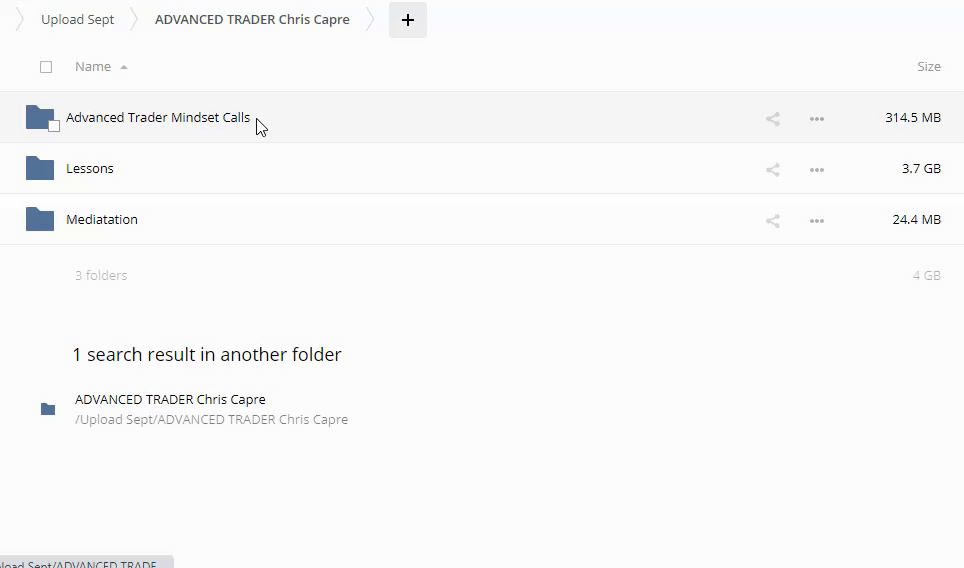Viewport: 964px width, 568px height.
Task: Share the Advanced Trader Mindset Calls folder
Action: point(773,119)
